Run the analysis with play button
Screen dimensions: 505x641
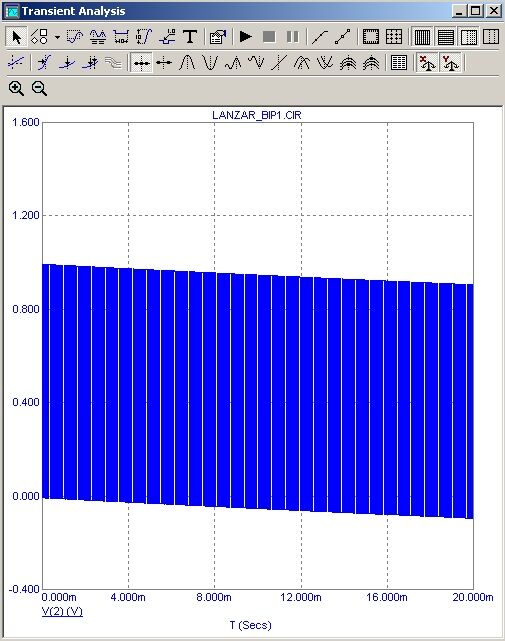[245, 37]
